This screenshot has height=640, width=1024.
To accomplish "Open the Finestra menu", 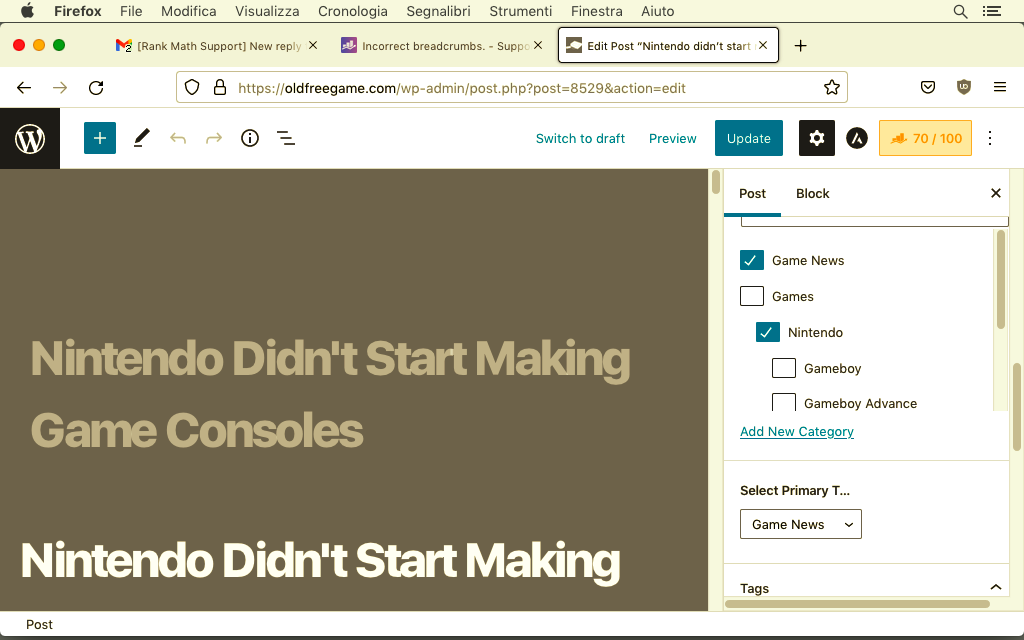I will [596, 11].
